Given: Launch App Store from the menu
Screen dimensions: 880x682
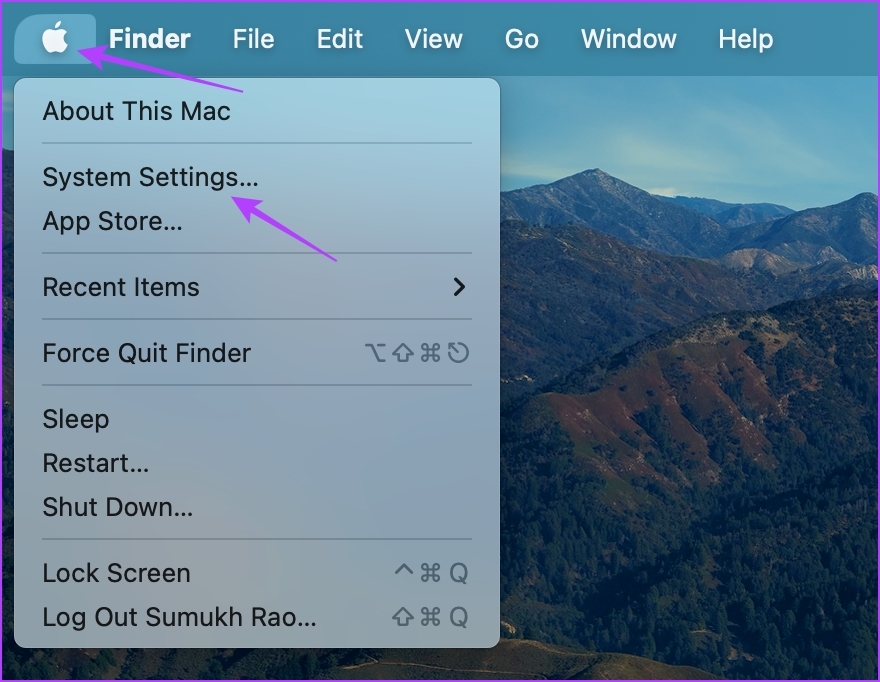Looking at the screenshot, I should click(x=112, y=221).
